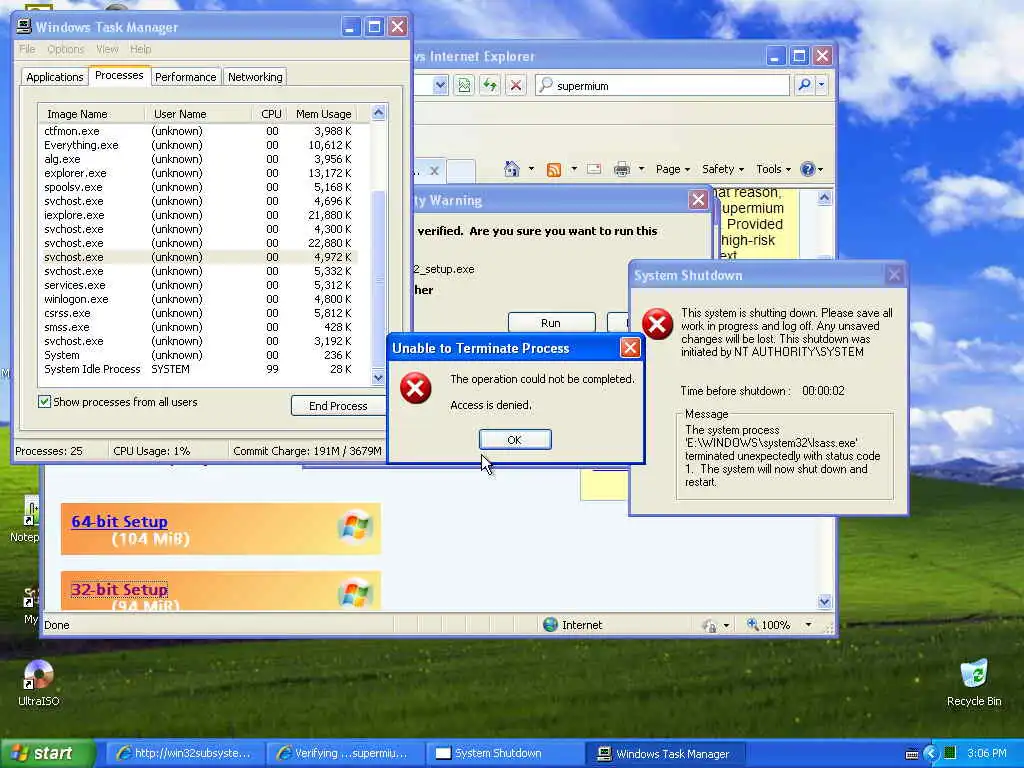1024x768 pixels.
Task: Open the Options menu in Task Manager
Action: click(65, 49)
